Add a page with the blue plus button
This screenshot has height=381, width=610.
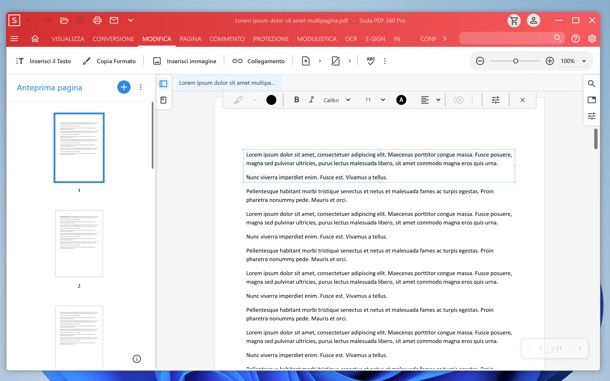coord(124,87)
